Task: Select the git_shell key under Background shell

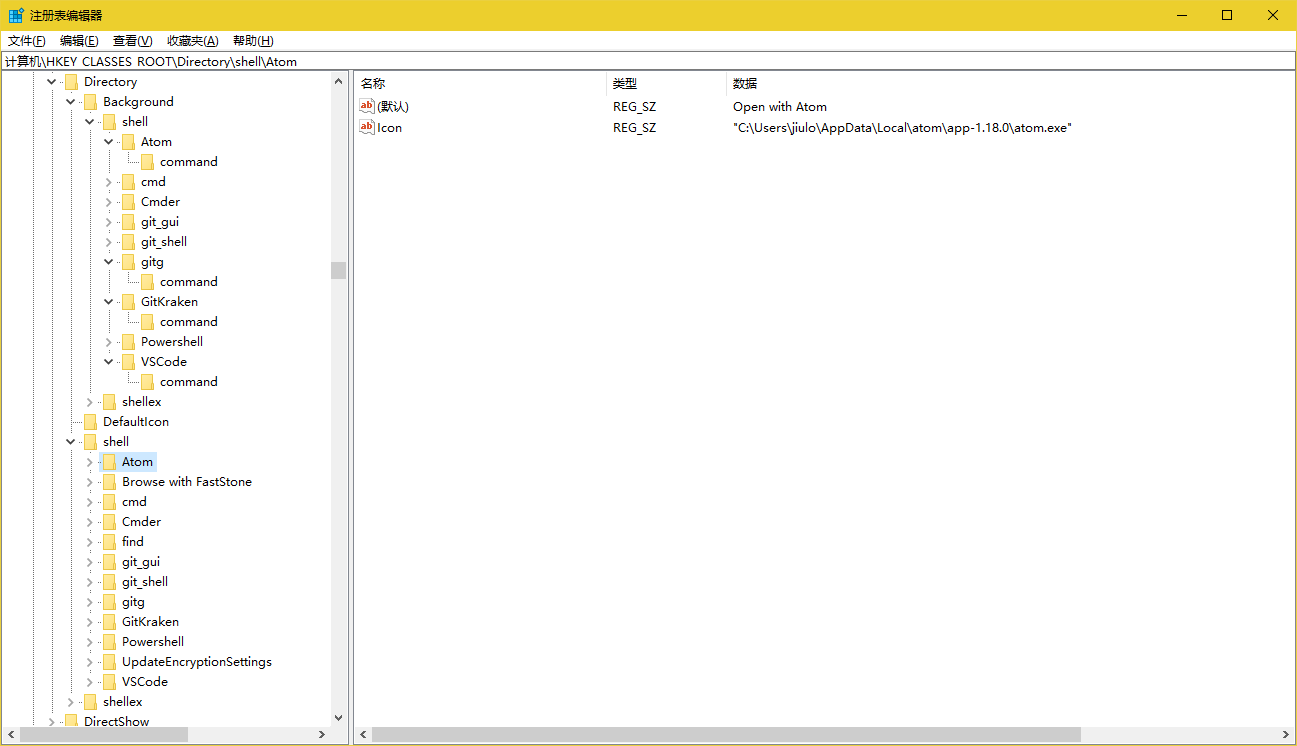Action: point(164,242)
